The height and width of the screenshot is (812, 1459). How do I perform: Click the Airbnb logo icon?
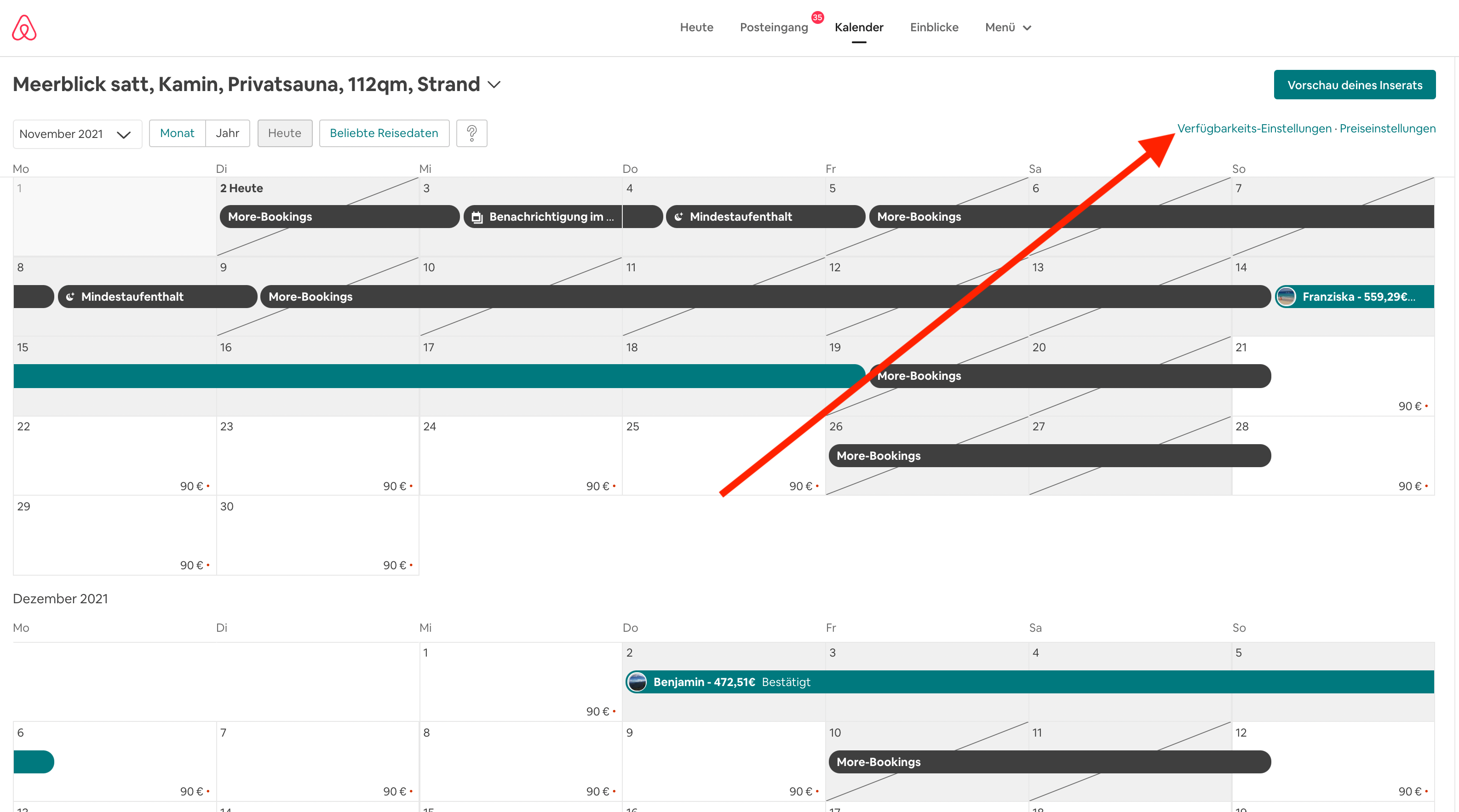click(x=24, y=27)
